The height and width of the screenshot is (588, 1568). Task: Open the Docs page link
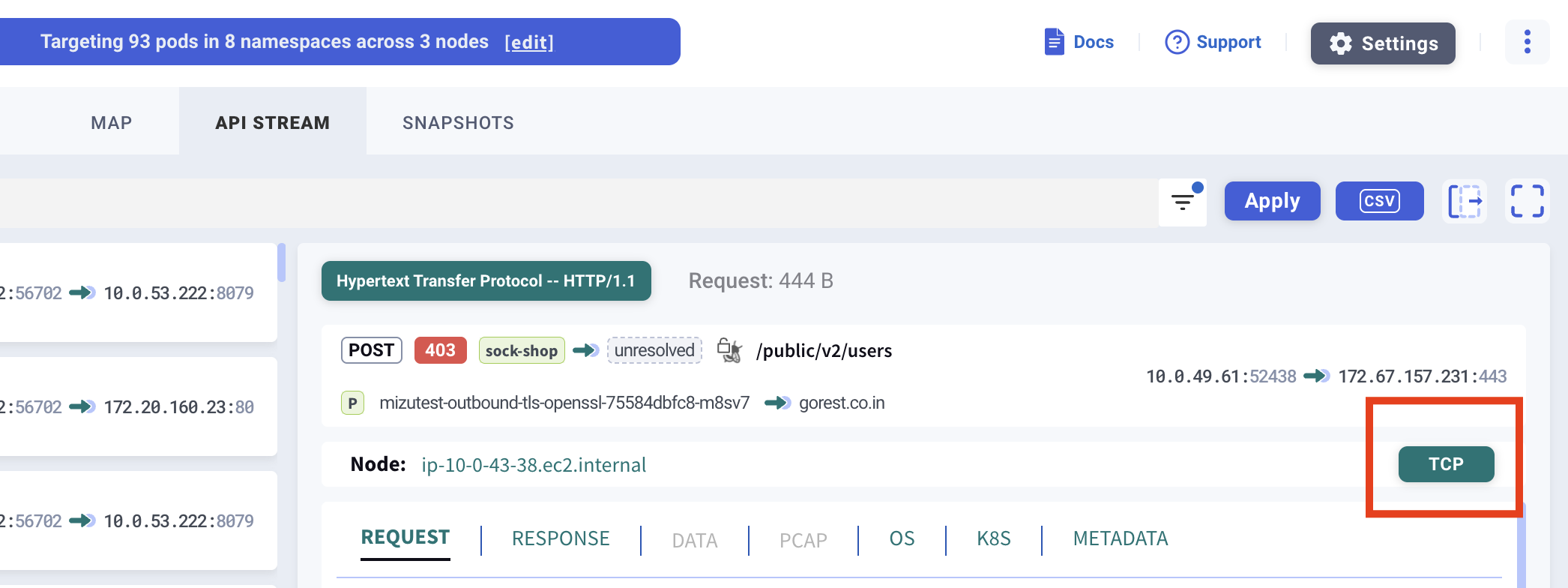tap(1079, 42)
